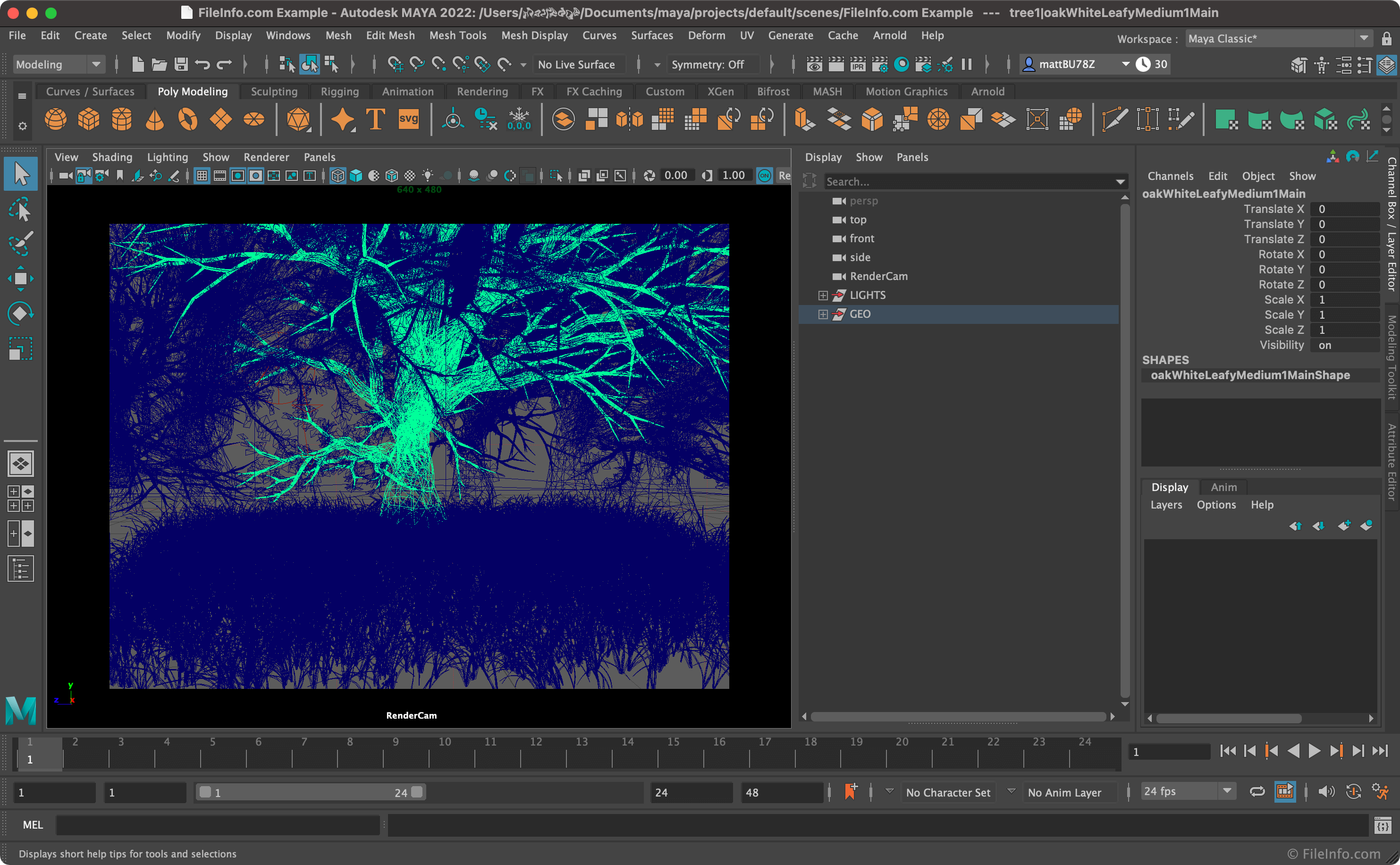Click the polygon cube shelf icon
Screen dimensions: 1400x865
tap(89, 119)
